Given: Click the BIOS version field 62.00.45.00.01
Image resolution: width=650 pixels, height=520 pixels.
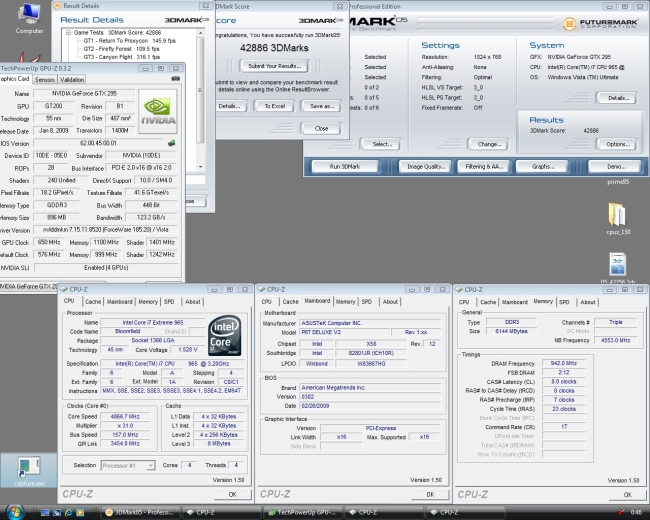Looking at the screenshot, I should click(98, 143).
